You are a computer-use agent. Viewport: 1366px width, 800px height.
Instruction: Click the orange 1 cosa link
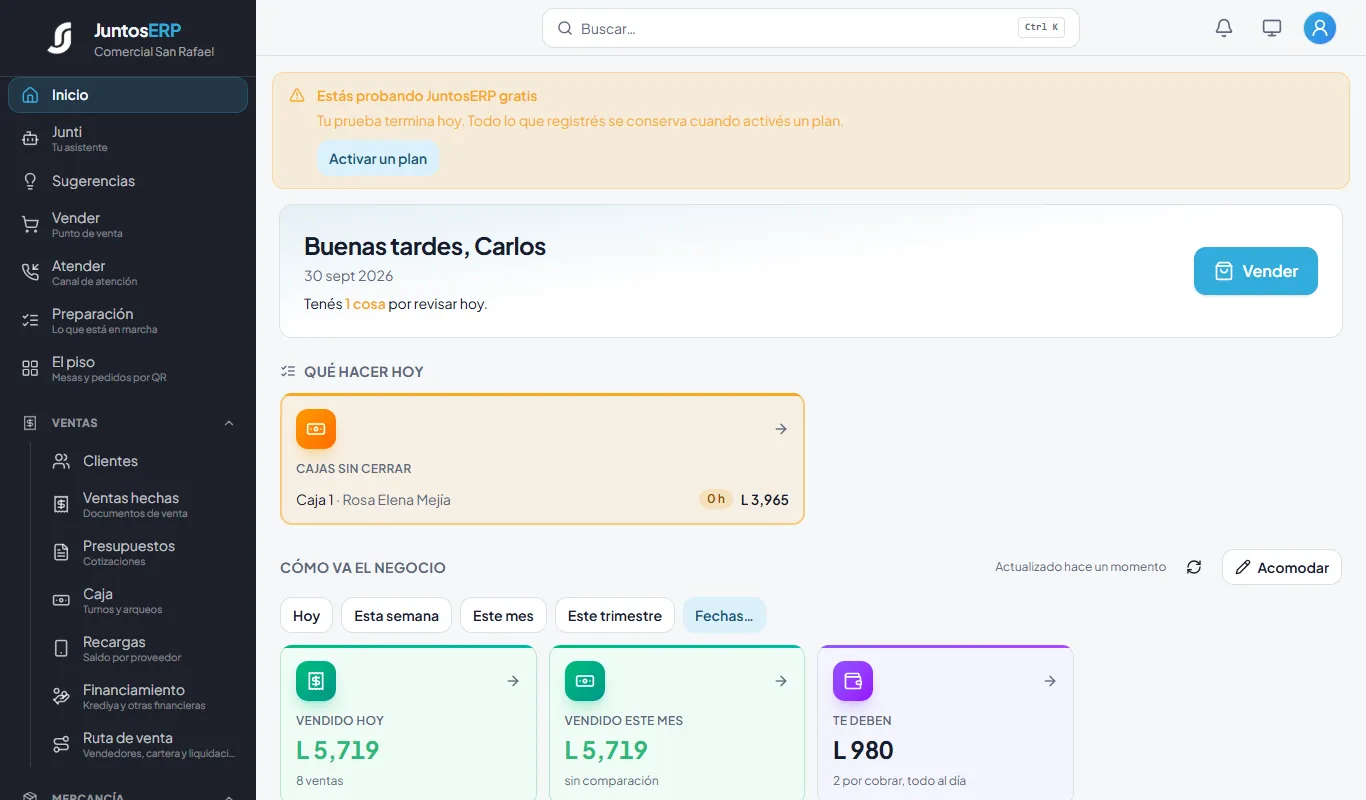pos(365,304)
